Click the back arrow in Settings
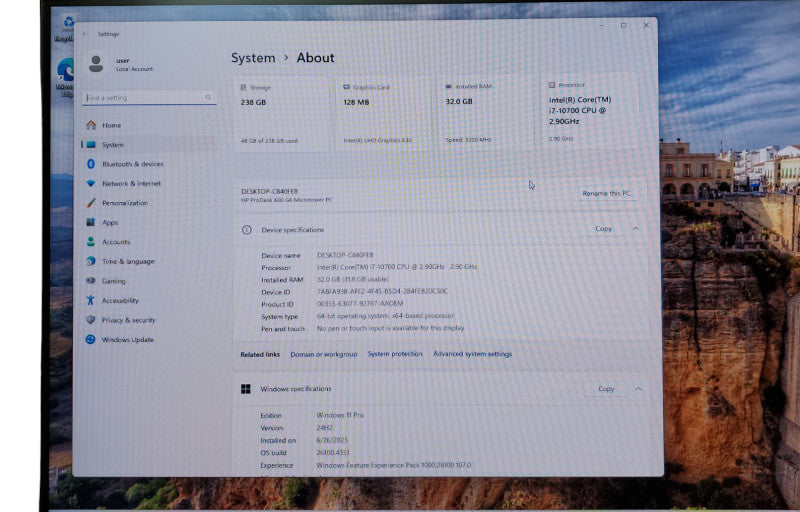 [x=85, y=34]
